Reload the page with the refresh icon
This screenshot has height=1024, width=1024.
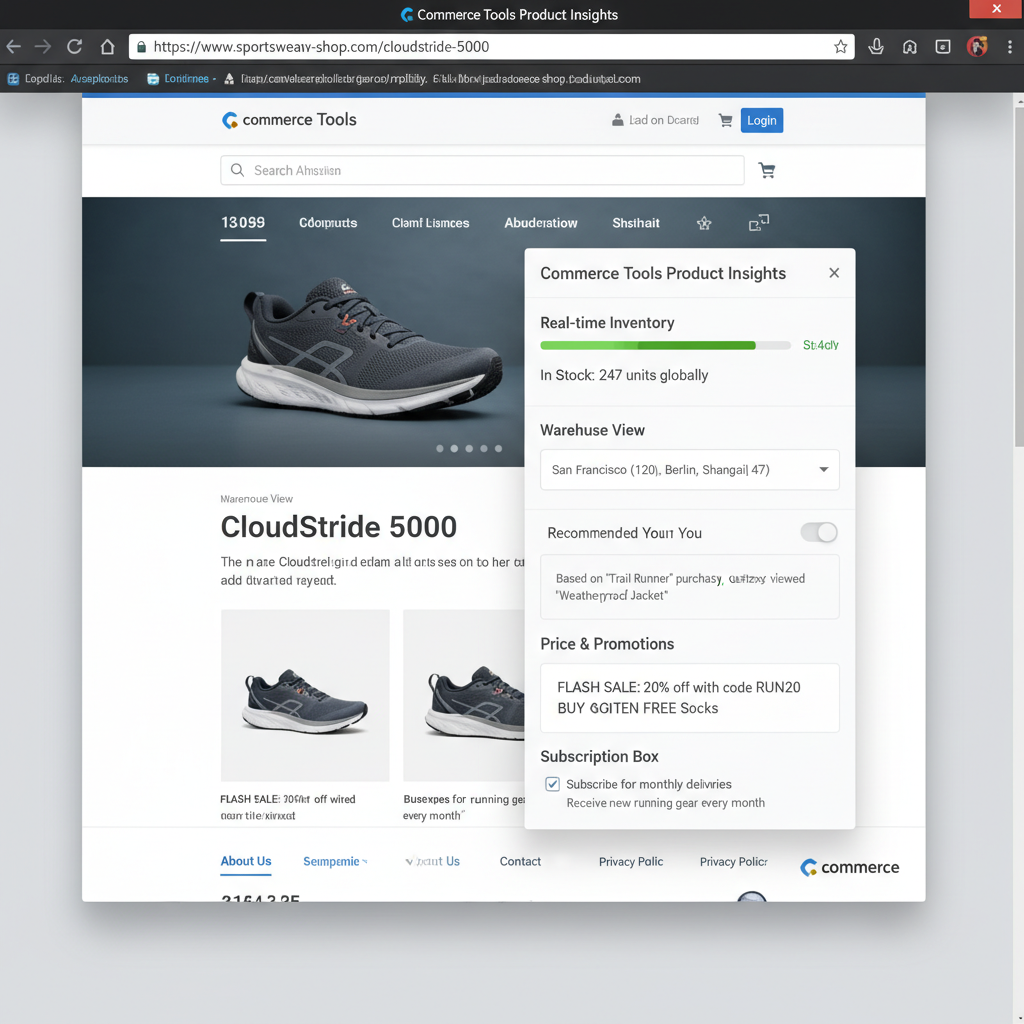[74, 46]
